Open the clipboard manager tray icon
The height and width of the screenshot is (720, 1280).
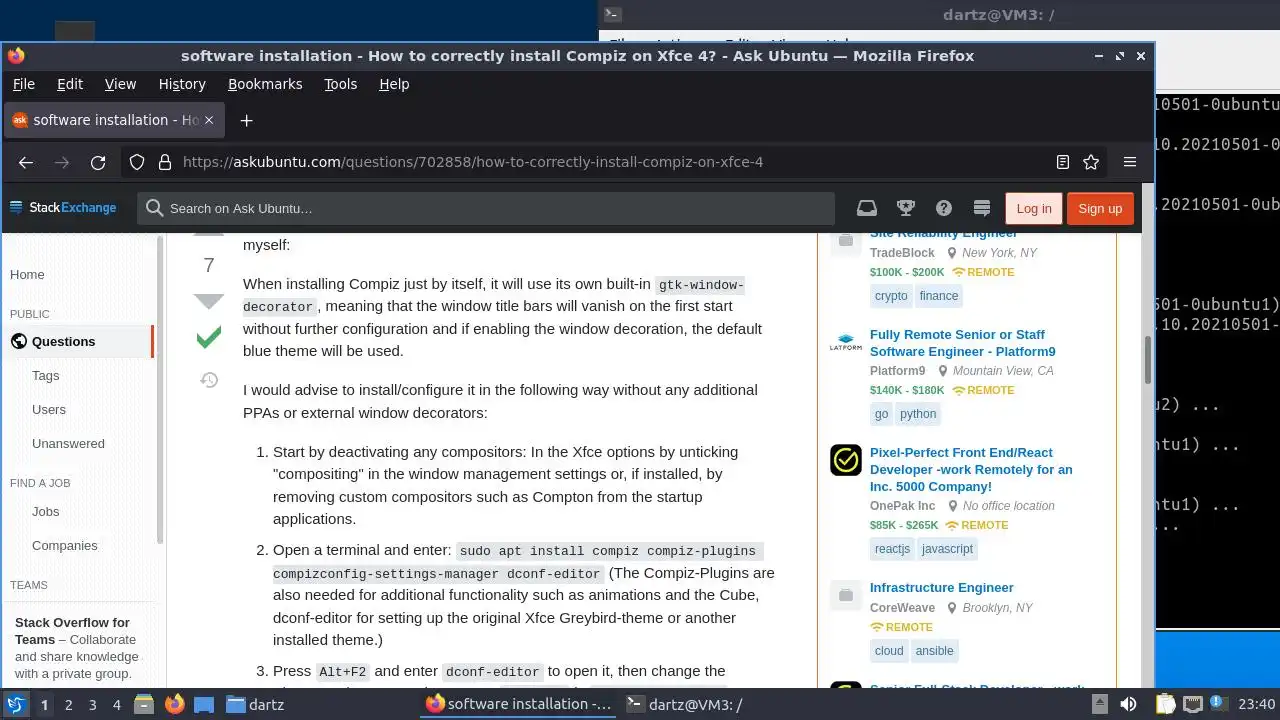[1165, 704]
